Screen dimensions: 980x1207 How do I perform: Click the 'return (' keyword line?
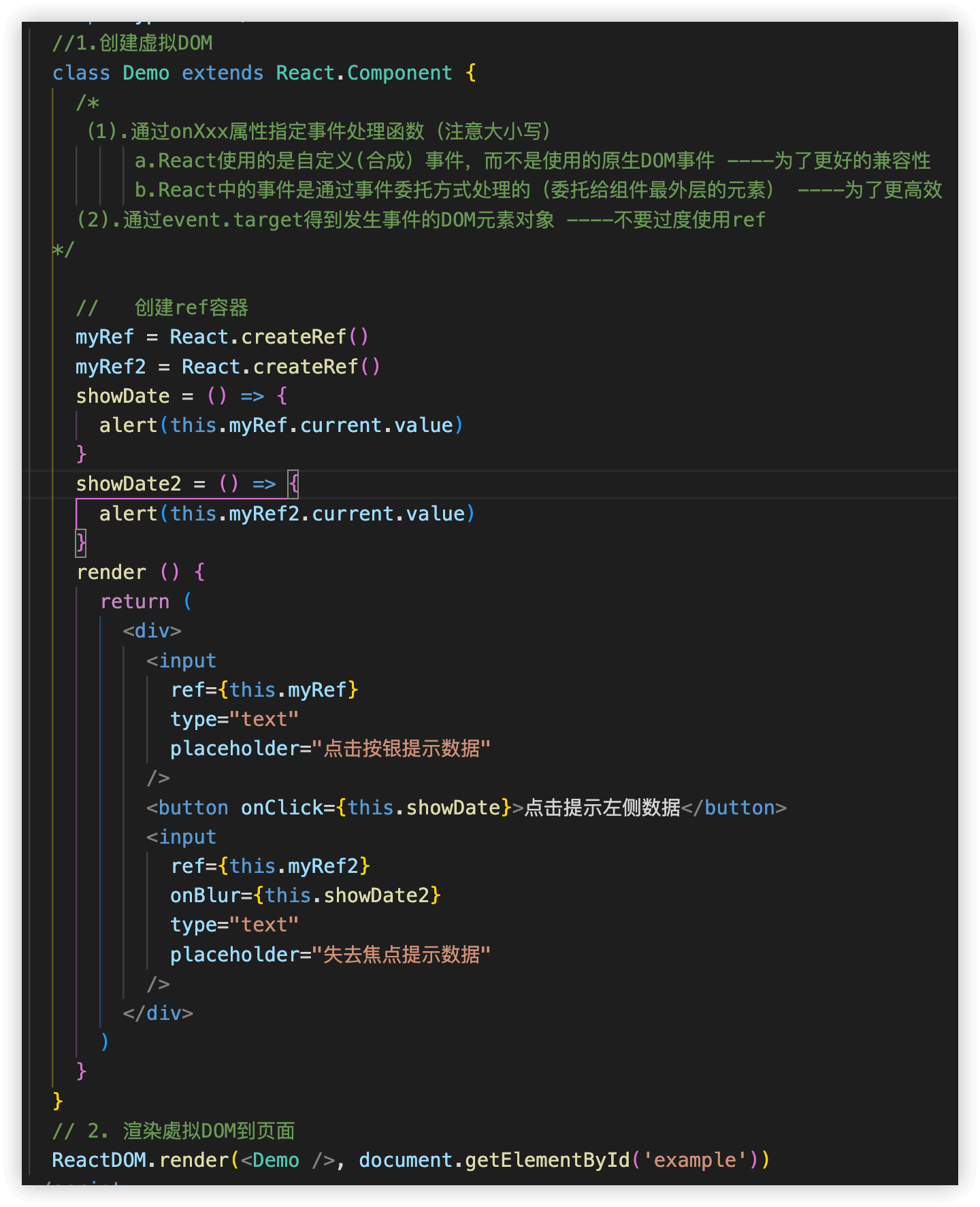point(146,601)
